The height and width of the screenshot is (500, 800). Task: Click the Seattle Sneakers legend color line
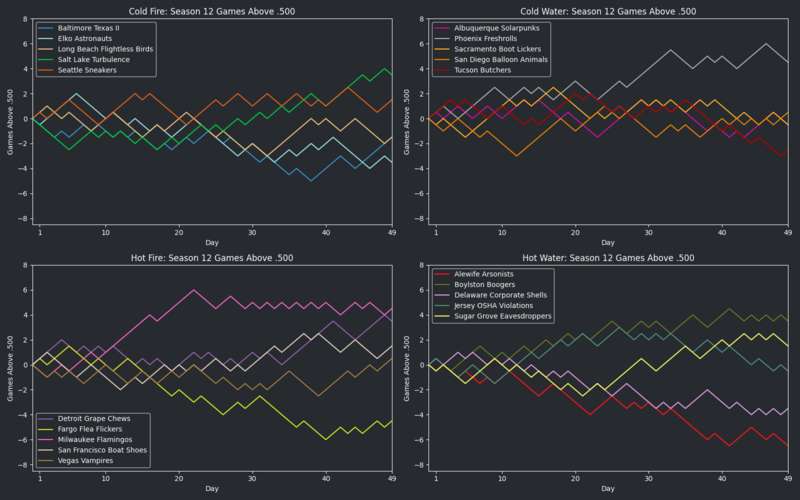click(x=46, y=70)
